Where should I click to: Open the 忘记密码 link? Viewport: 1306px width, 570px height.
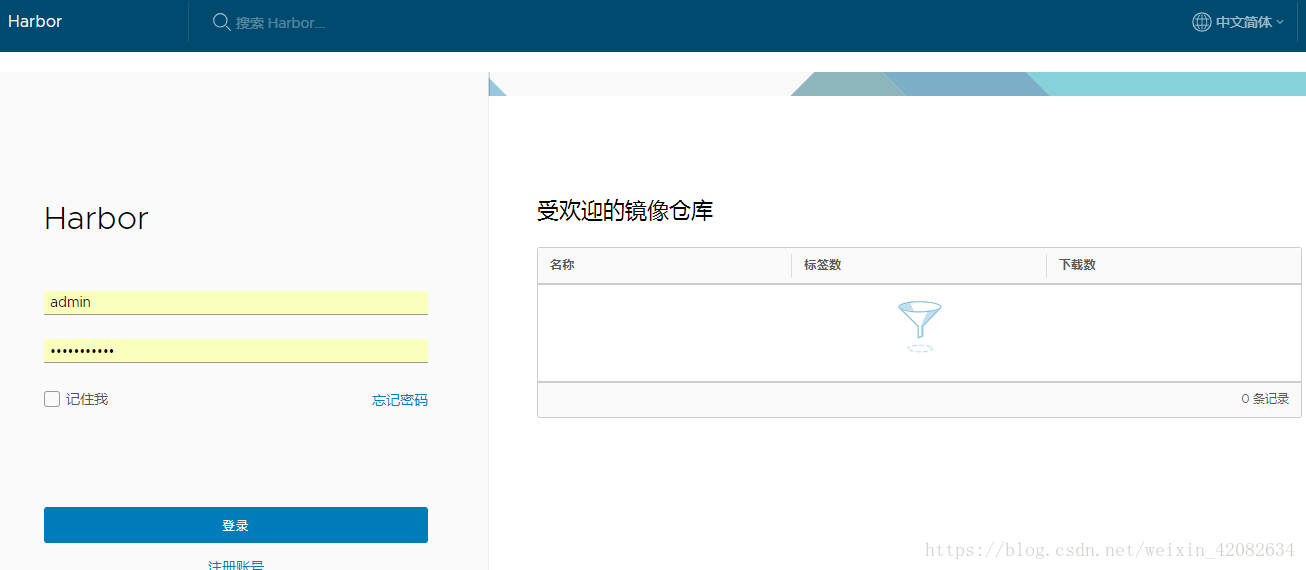400,400
